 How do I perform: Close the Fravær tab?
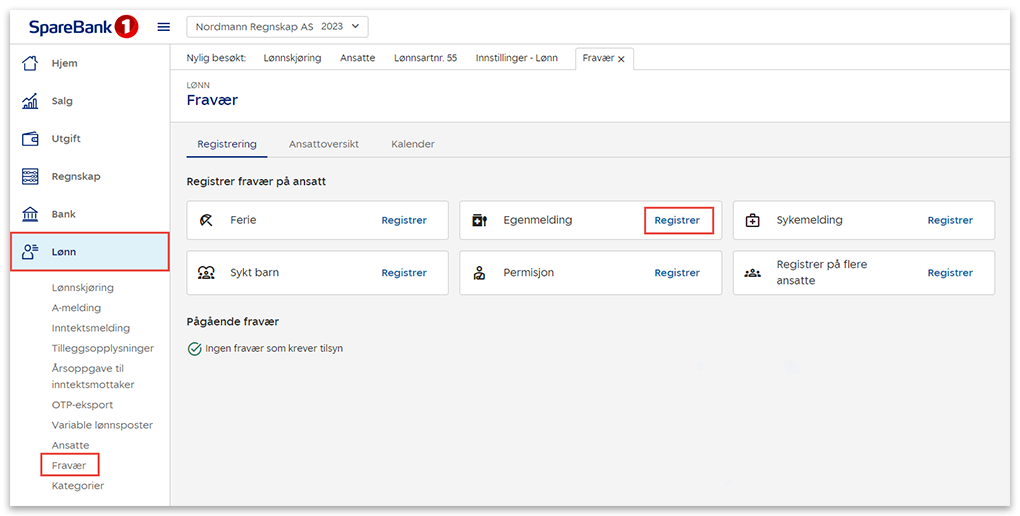point(621,59)
